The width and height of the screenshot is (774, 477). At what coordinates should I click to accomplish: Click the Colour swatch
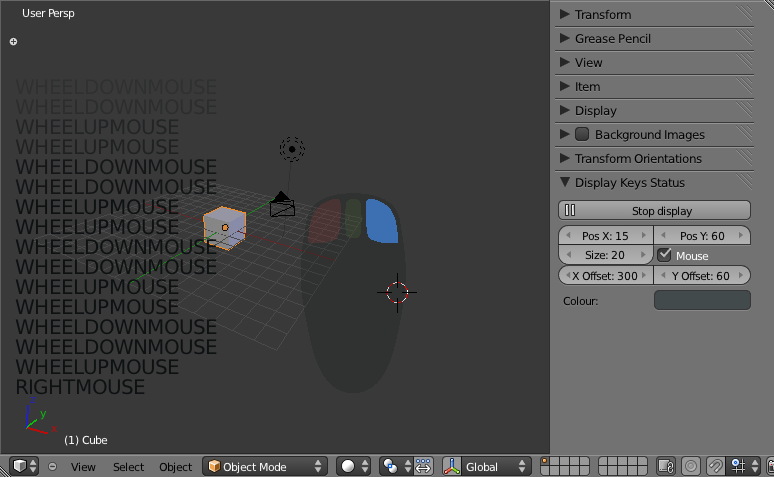(702, 300)
